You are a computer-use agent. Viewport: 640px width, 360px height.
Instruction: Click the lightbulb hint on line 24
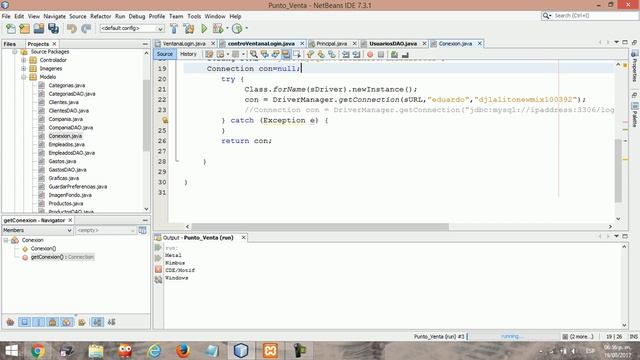[x=165, y=120]
